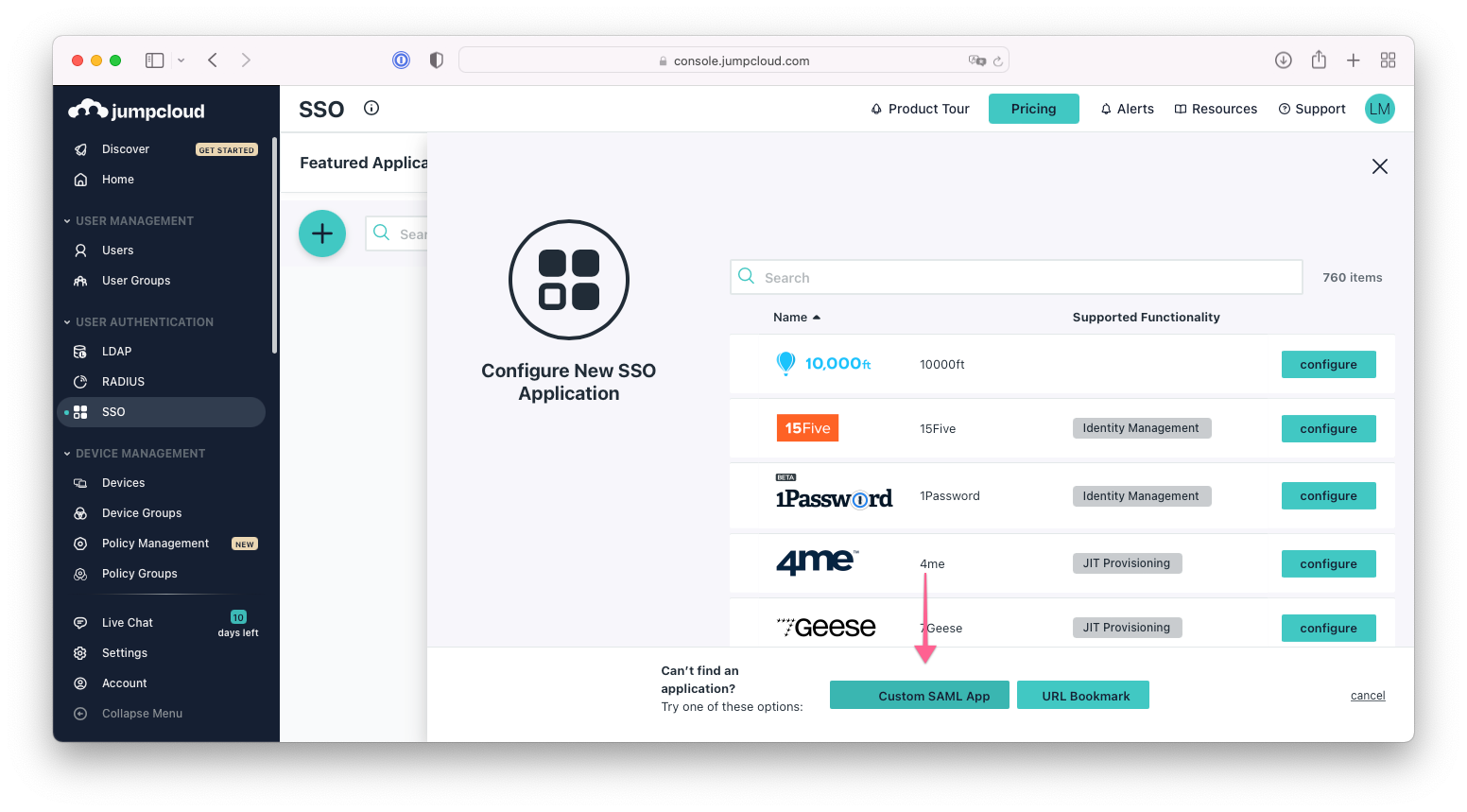Go to User Groups in sidebar

point(136,281)
